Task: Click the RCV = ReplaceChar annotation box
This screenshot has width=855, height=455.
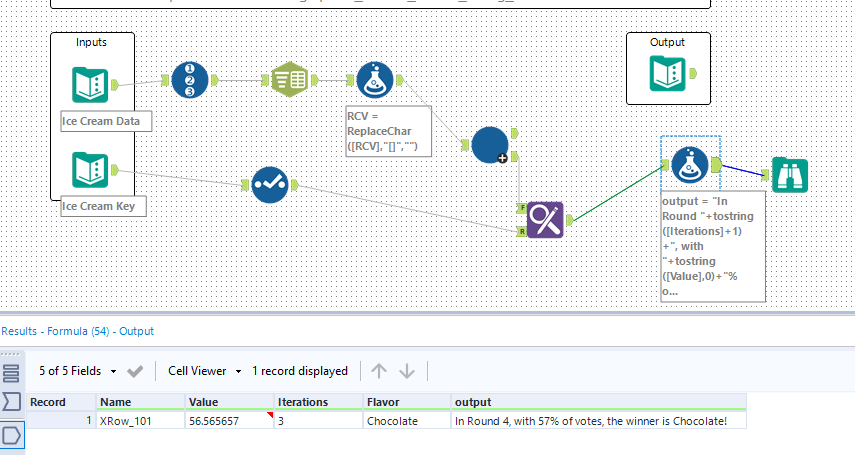Action: (388, 131)
